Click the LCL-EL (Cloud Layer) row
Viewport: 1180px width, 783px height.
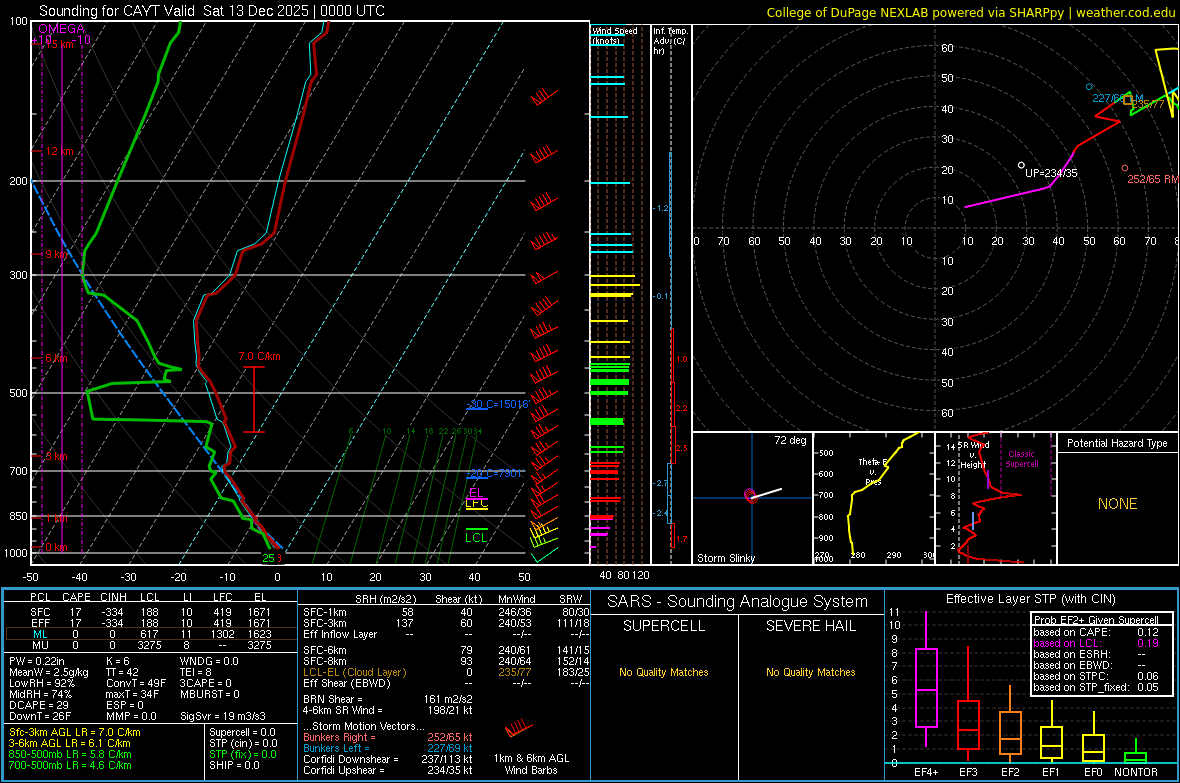click(x=446, y=672)
